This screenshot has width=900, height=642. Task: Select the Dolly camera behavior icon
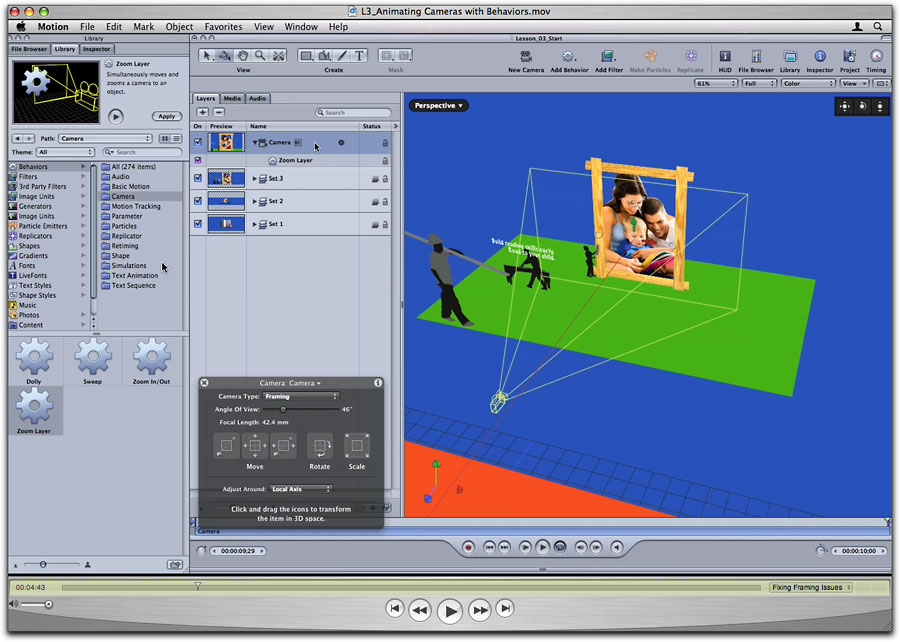[x=35, y=356]
